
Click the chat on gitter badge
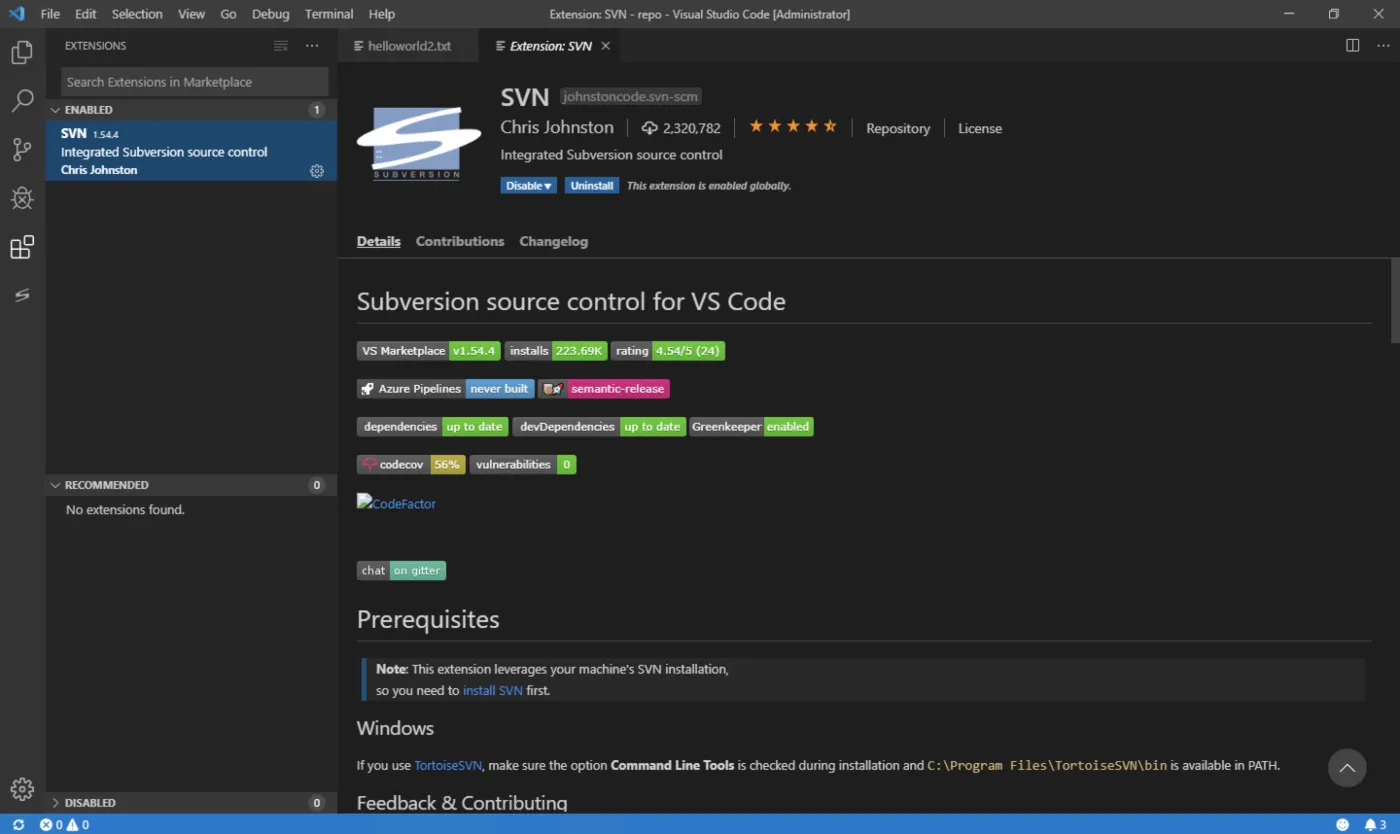pos(401,571)
